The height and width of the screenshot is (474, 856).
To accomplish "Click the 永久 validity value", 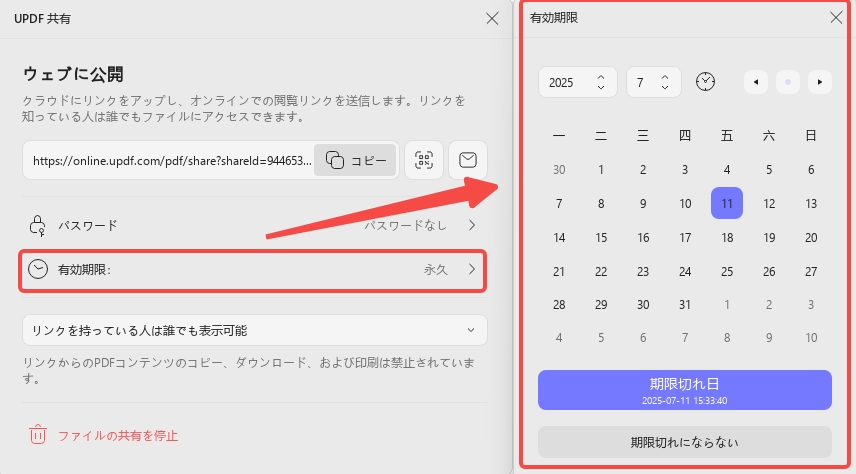I will tap(435, 270).
